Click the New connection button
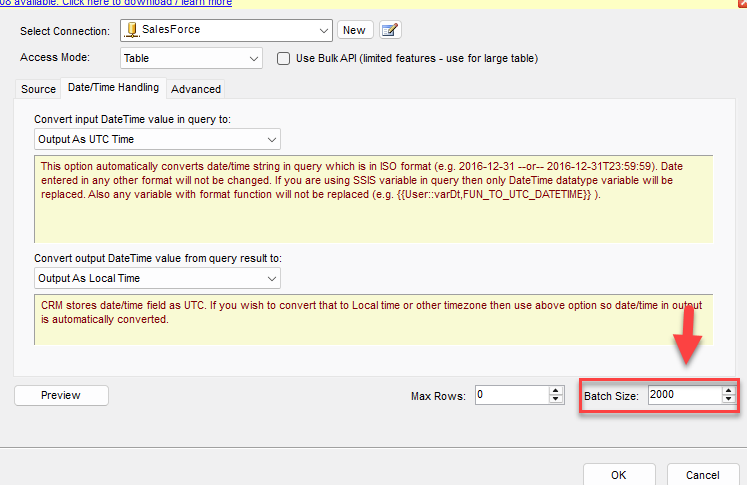Image resolution: width=747 pixels, height=485 pixels. click(354, 30)
